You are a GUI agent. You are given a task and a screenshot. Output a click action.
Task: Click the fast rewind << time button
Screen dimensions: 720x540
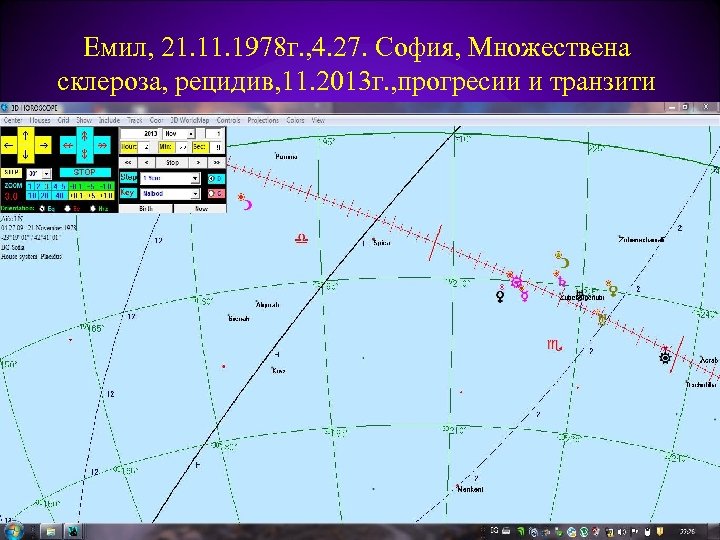coord(128,163)
